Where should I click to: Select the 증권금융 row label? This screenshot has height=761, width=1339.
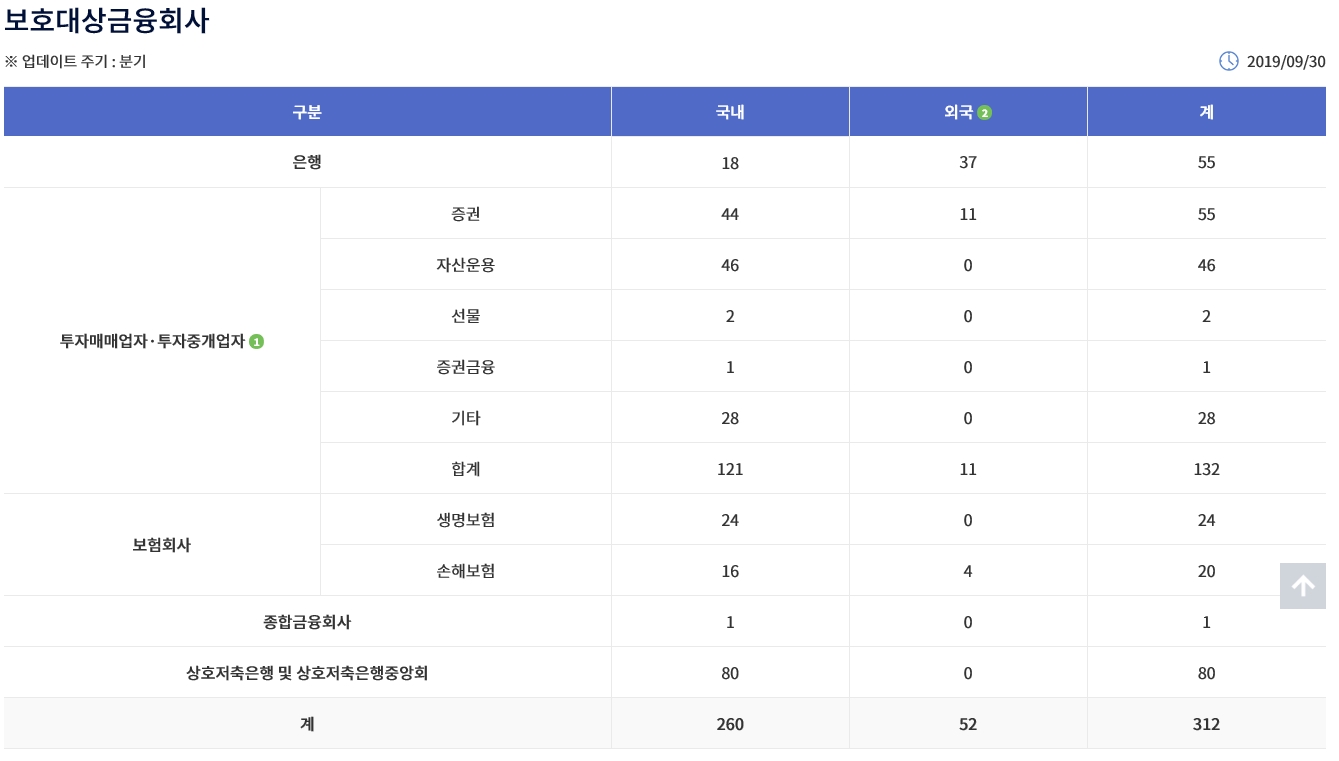[x=466, y=367]
